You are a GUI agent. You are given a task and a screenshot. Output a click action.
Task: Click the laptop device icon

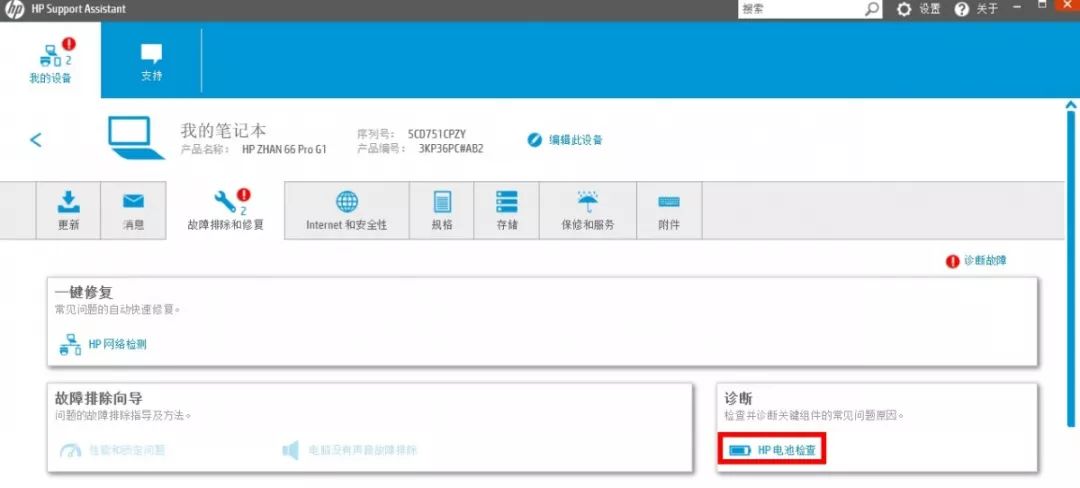[136, 138]
